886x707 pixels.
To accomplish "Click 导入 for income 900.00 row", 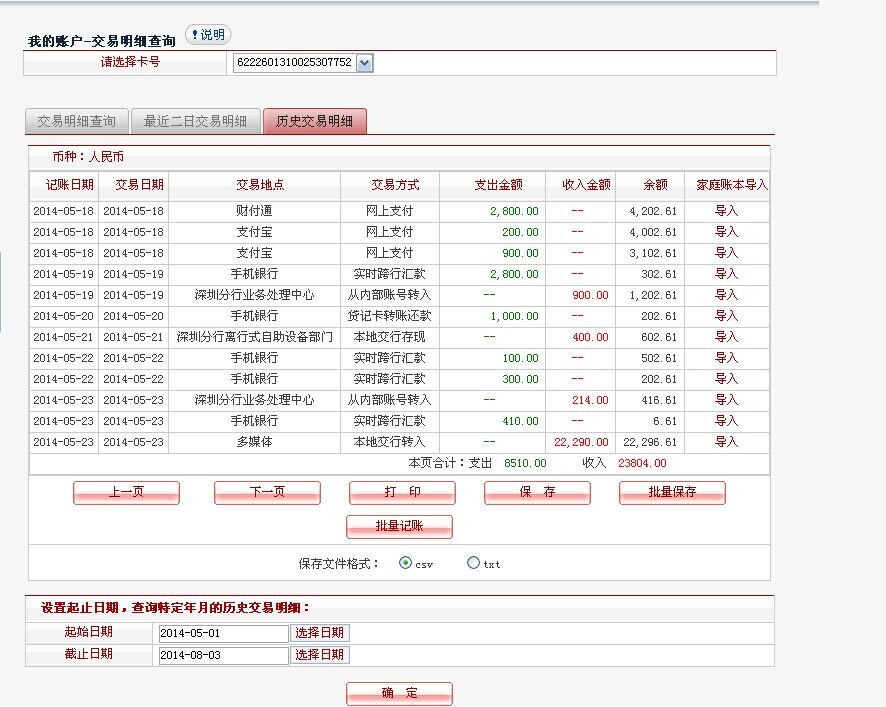I will coord(727,294).
